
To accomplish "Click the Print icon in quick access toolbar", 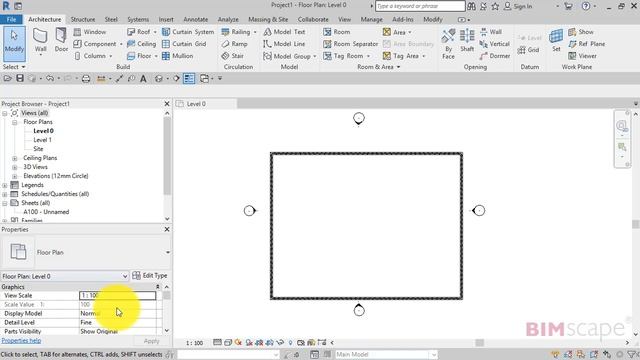I will 86,79.
